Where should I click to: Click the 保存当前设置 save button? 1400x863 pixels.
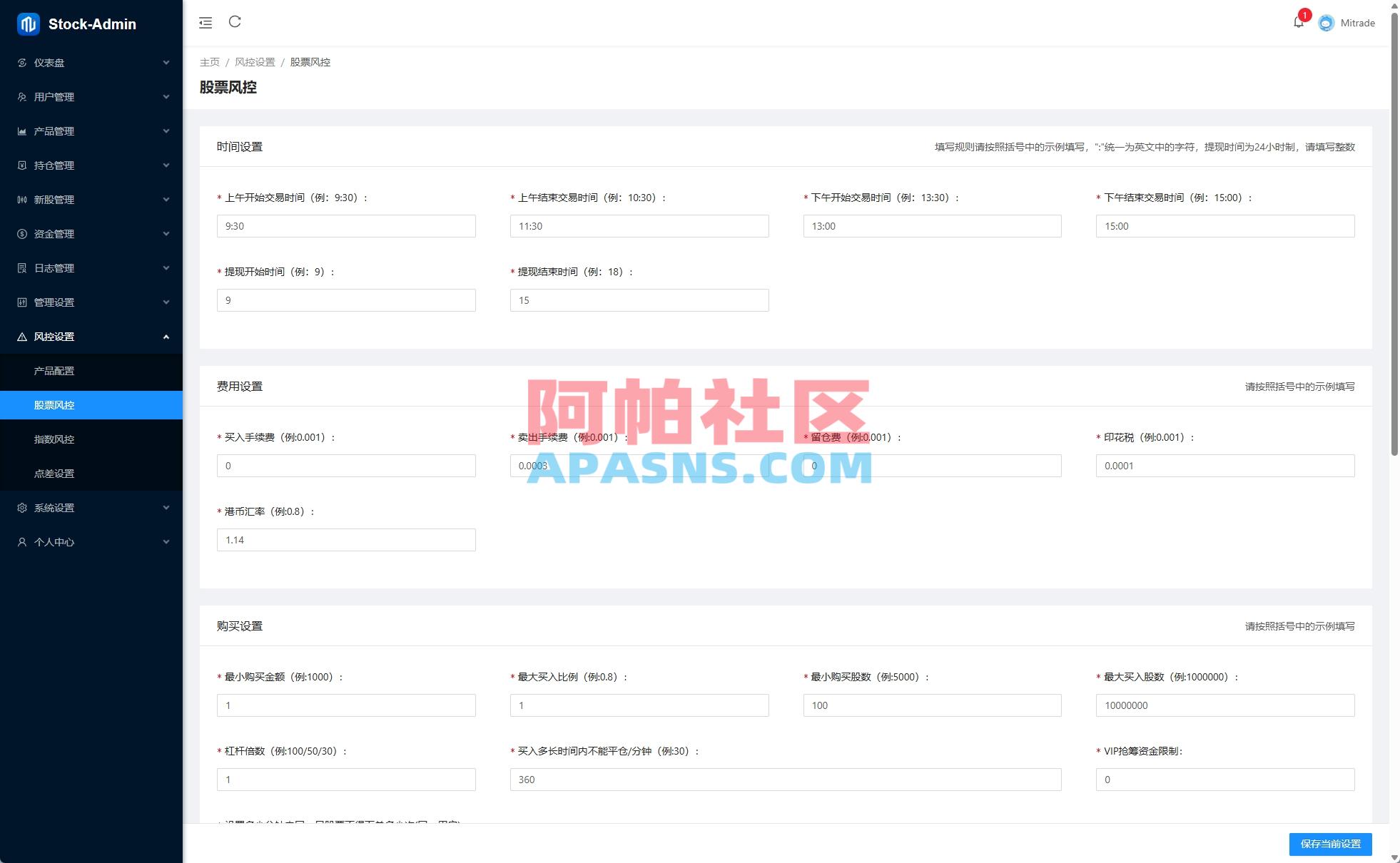coord(1329,844)
